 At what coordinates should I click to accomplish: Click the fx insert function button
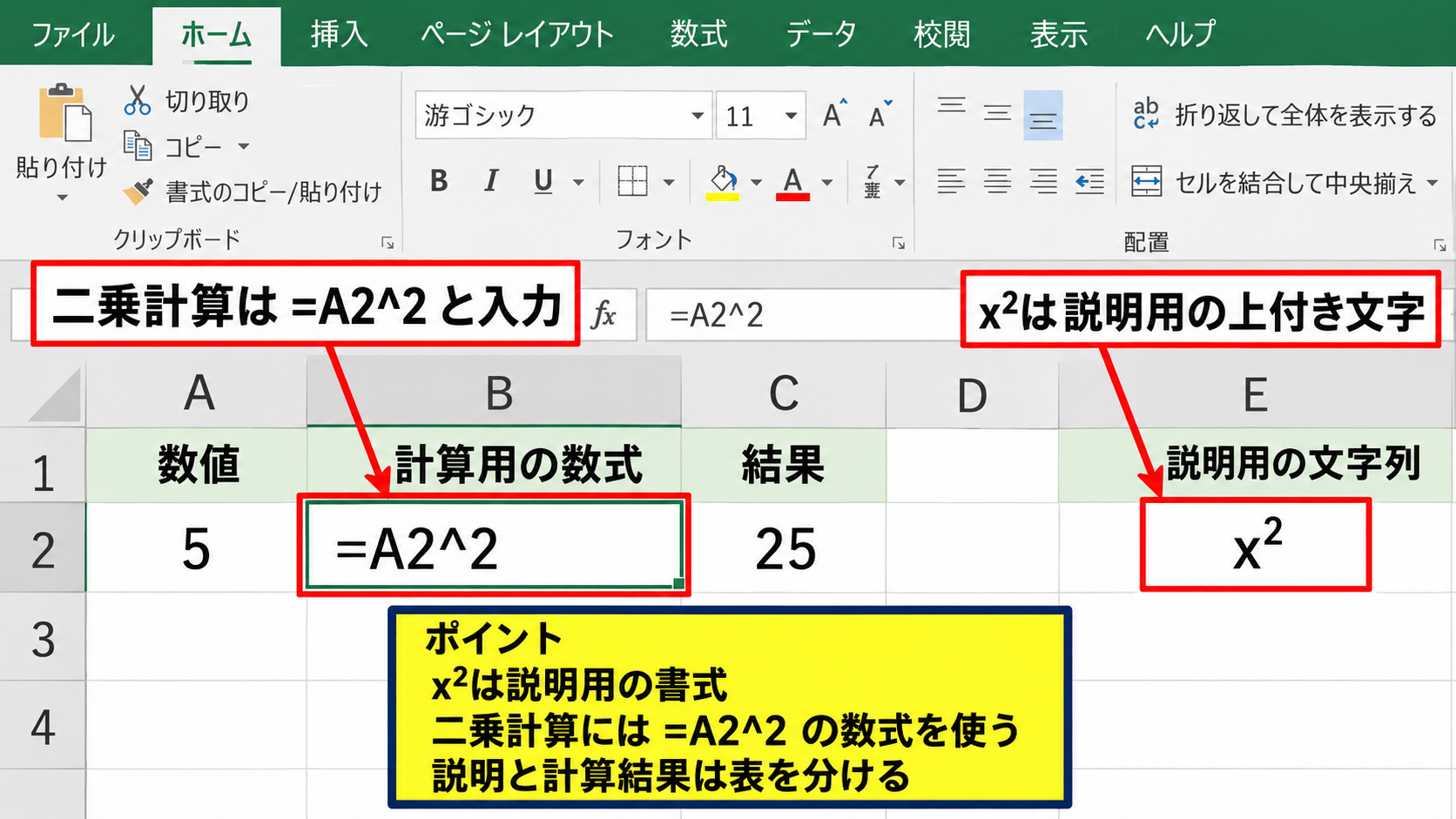pyautogui.click(x=603, y=314)
